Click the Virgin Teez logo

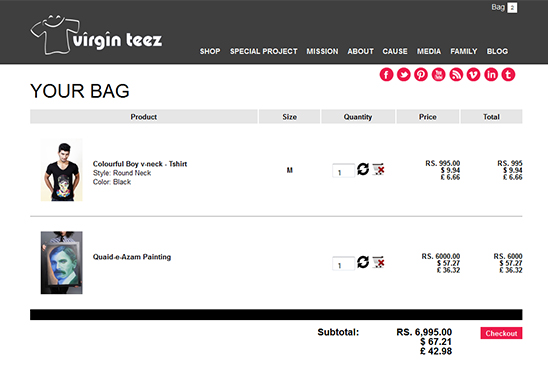pos(96,35)
